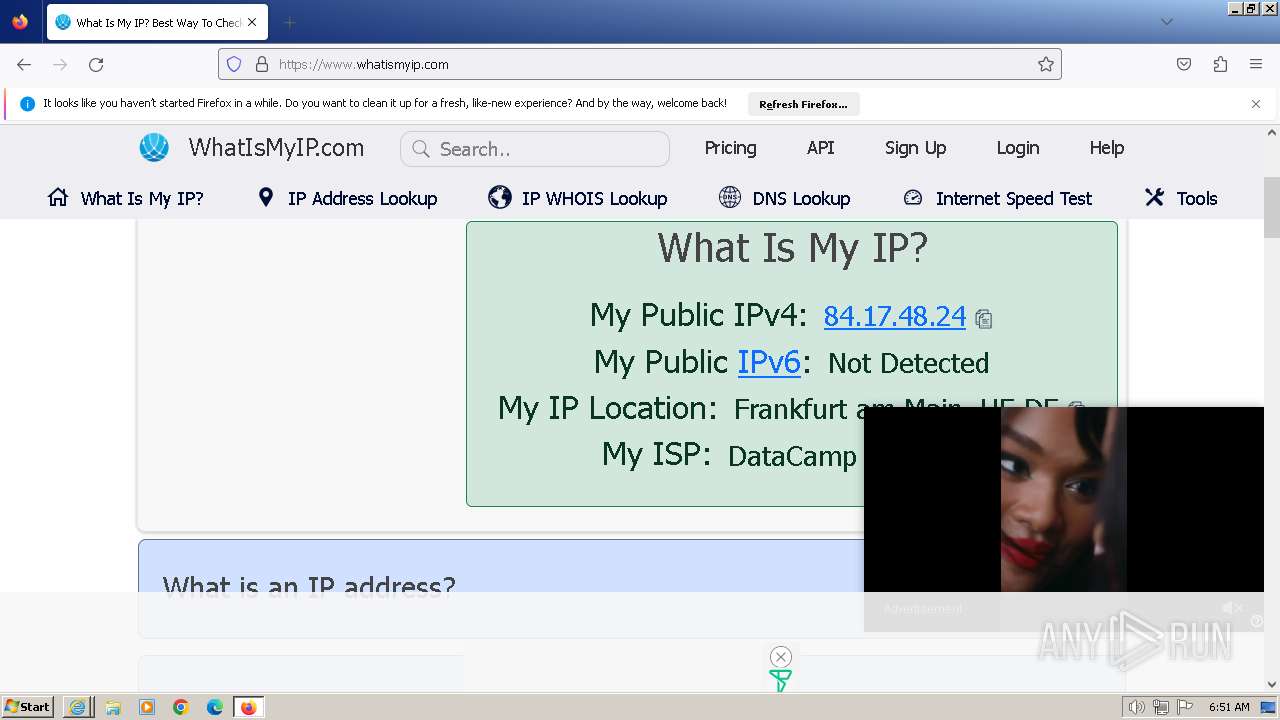Save page to Pocket
This screenshot has height=720, width=1280.
[1184, 64]
